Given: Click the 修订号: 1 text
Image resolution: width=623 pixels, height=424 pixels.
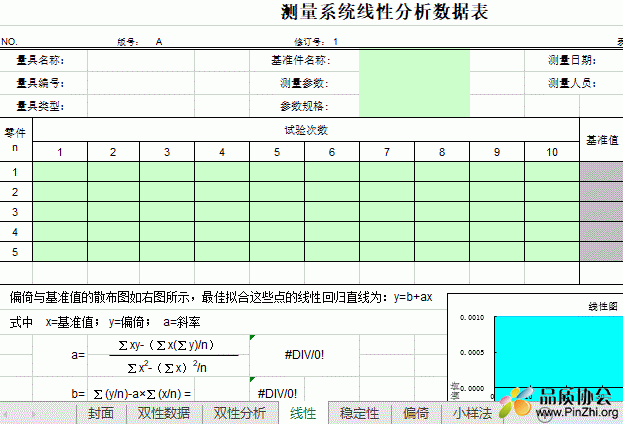Looking at the screenshot, I should coord(316,42).
